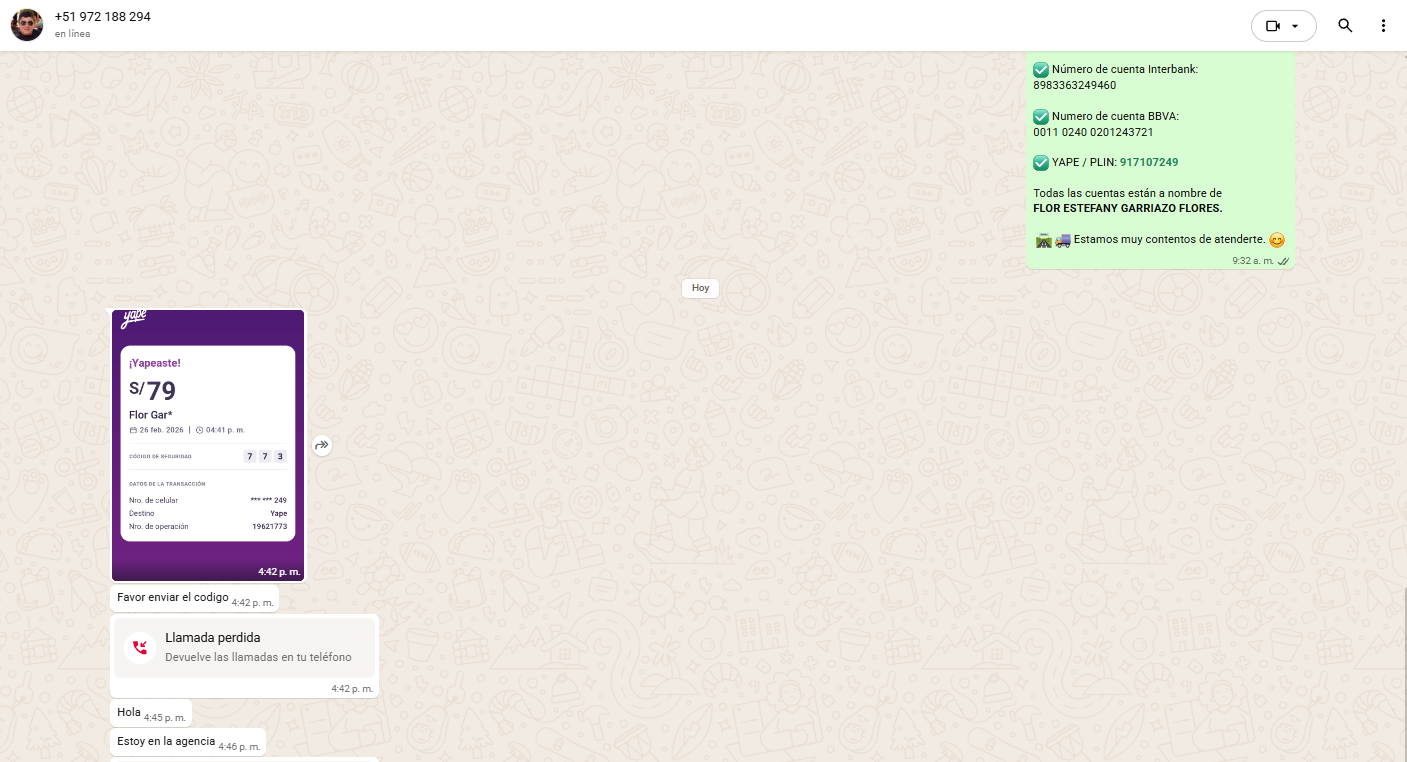Start a video call with camera icon
Viewport: 1407px width, 762px height.
[1272, 26]
